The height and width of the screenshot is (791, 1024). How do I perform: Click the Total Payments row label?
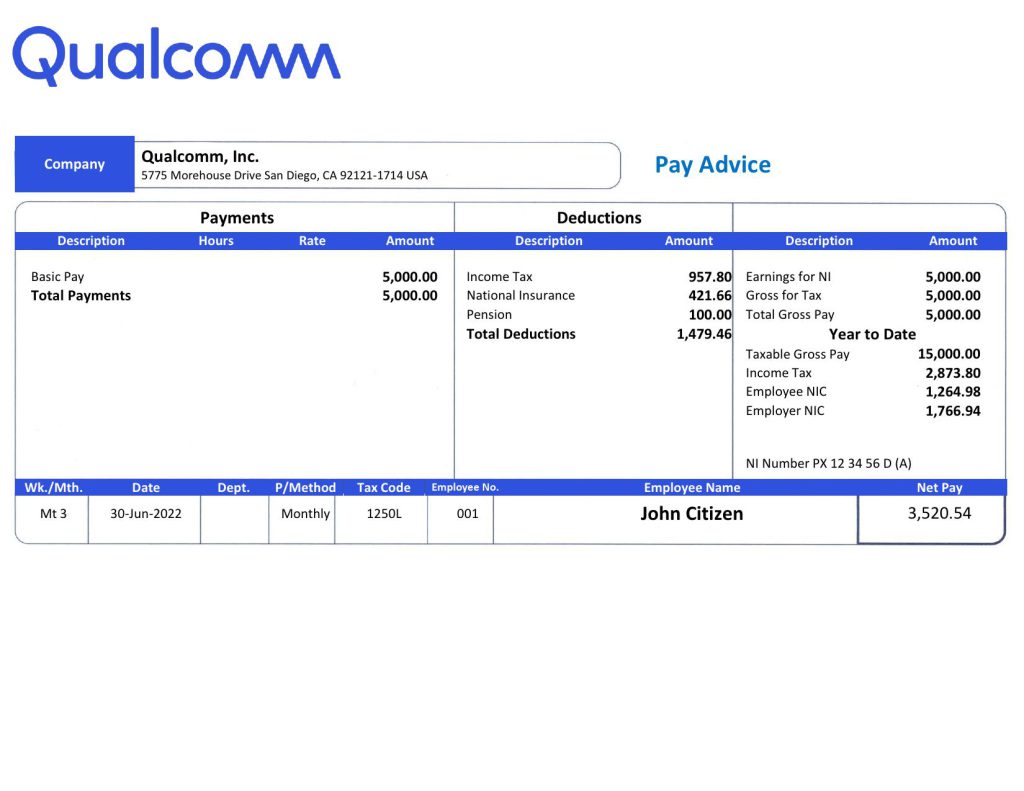81,296
